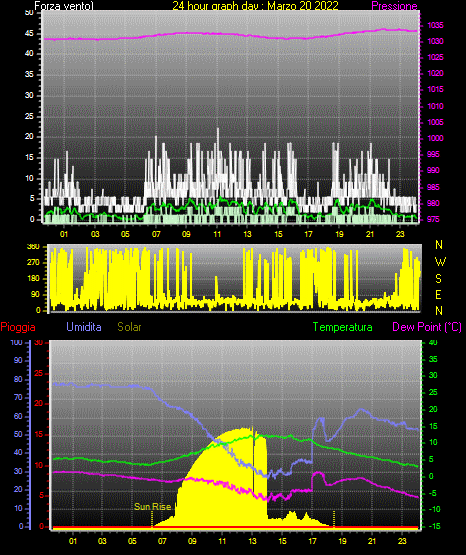466x555 pixels.
Task: Click the N compass label at top of direction chart
Action: point(439,245)
